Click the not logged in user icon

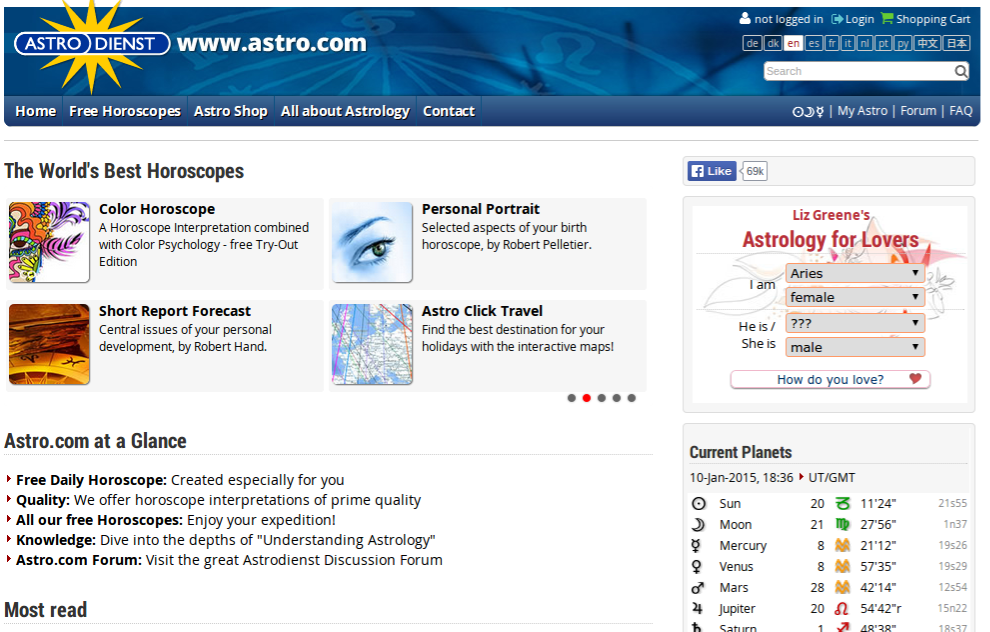[745, 18]
